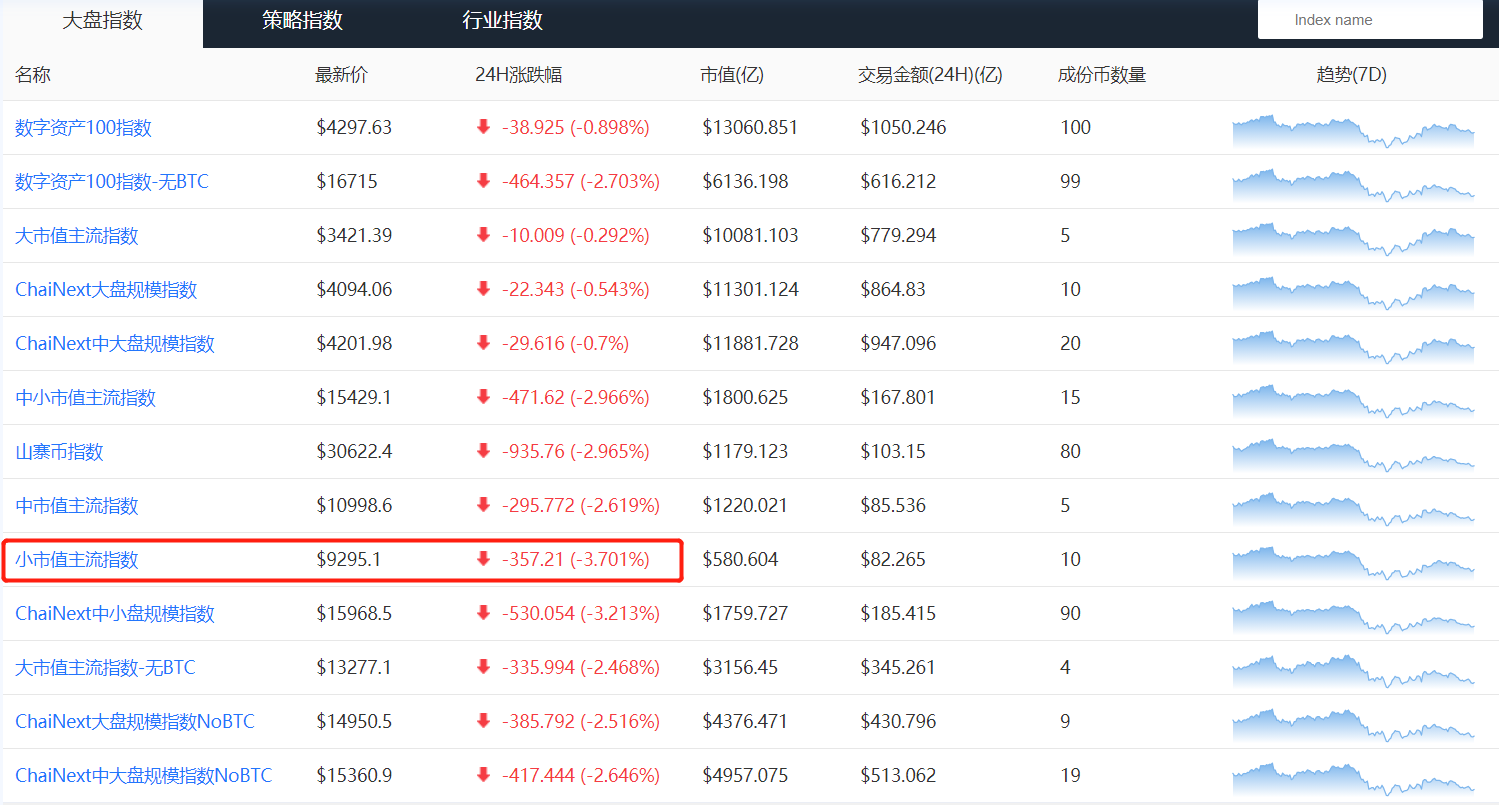
Task: Open 数字资产100指数-无BTC link
Action: pyautogui.click(x=112, y=182)
